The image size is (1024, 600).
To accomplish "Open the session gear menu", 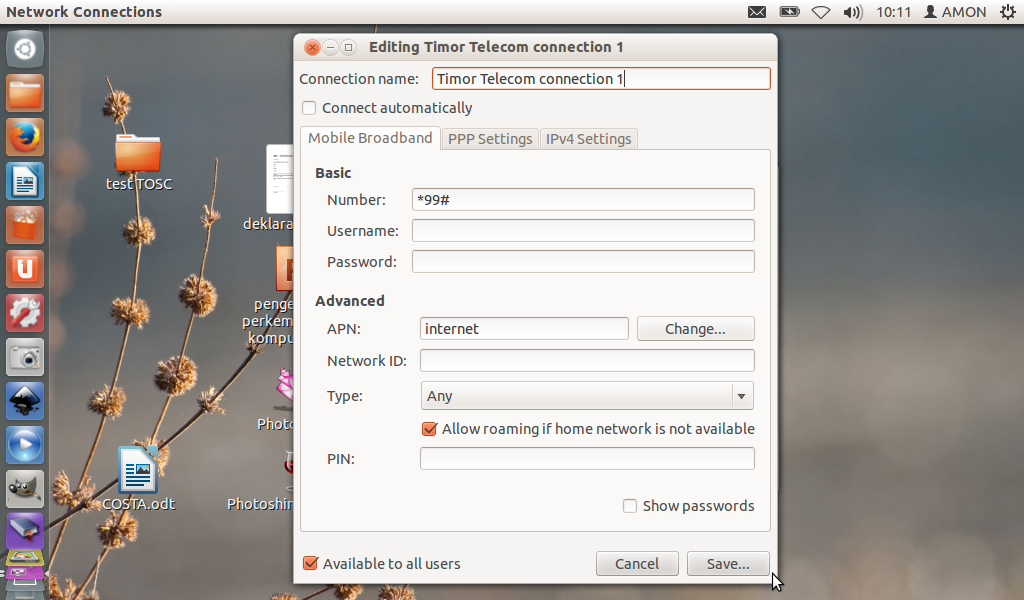I will point(1008,12).
